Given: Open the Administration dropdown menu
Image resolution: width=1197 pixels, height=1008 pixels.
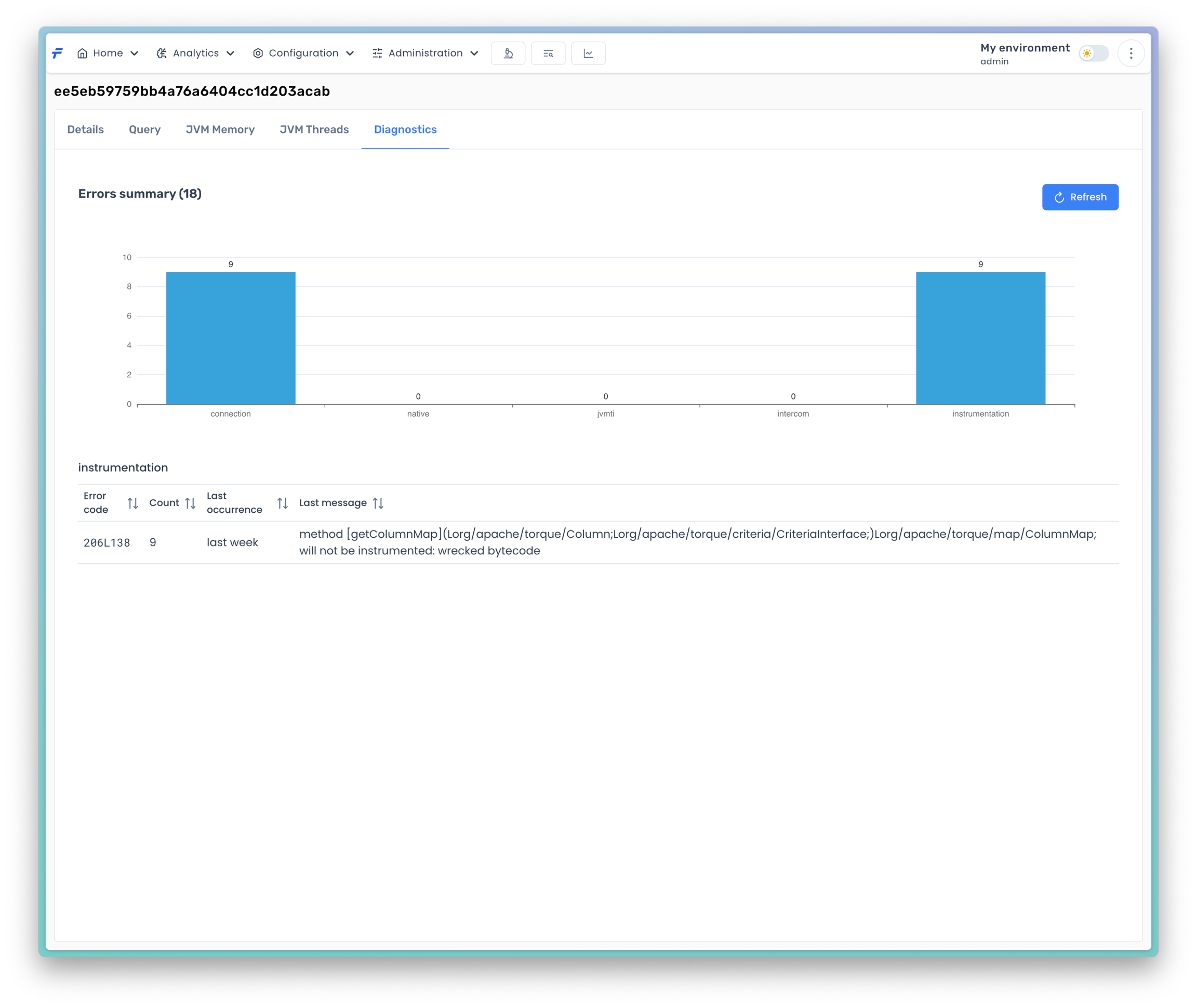Looking at the screenshot, I should click(x=425, y=53).
